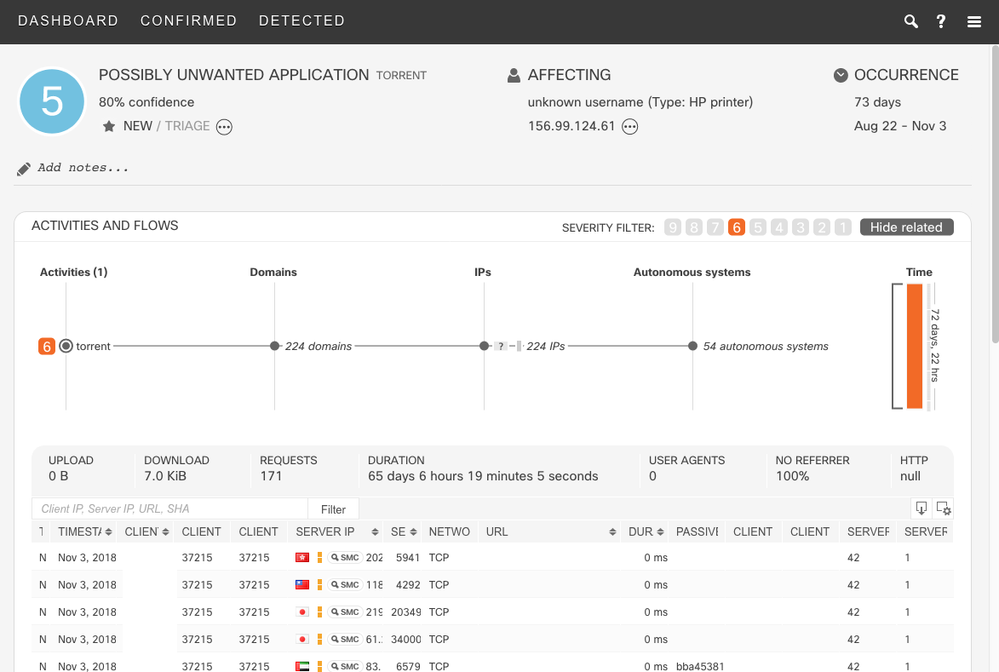Open ellipsis options next to TRIAGE
The image size is (999, 672).
[224, 127]
